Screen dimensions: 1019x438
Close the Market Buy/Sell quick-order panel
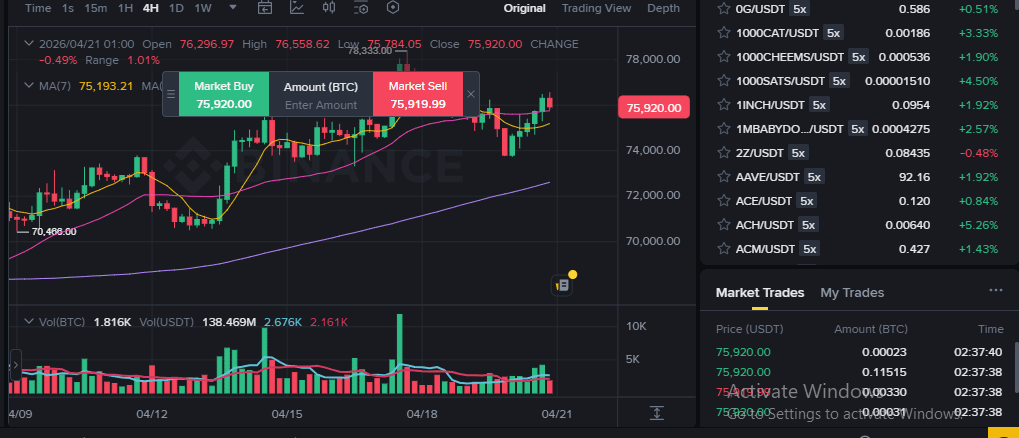click(x=471, y=94)
